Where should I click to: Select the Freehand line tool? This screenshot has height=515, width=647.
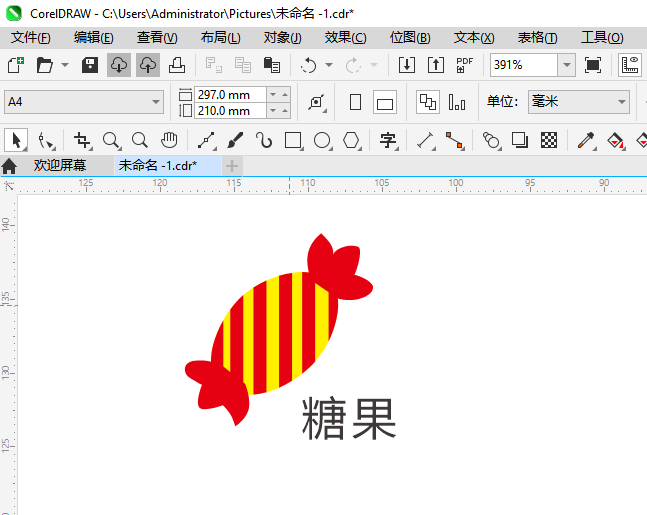206,141
